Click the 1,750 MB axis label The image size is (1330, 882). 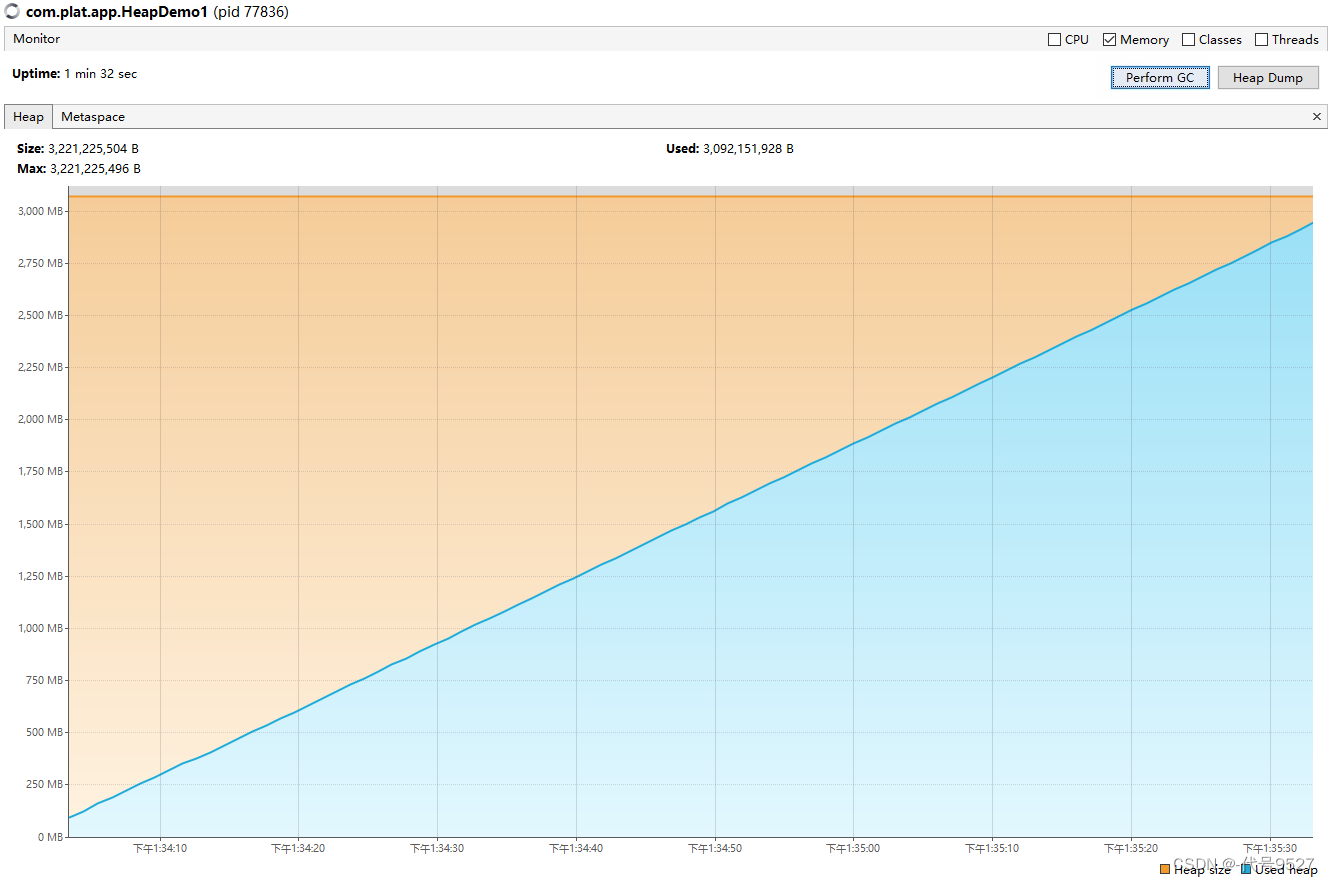[41, 471]
